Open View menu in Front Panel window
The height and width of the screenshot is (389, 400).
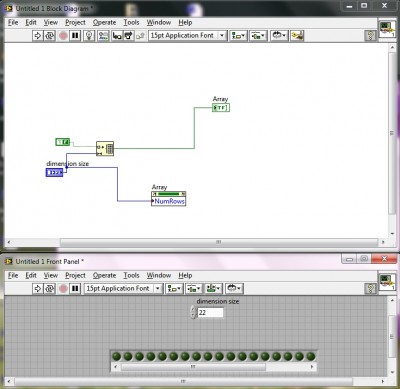[x=51, y=275]
